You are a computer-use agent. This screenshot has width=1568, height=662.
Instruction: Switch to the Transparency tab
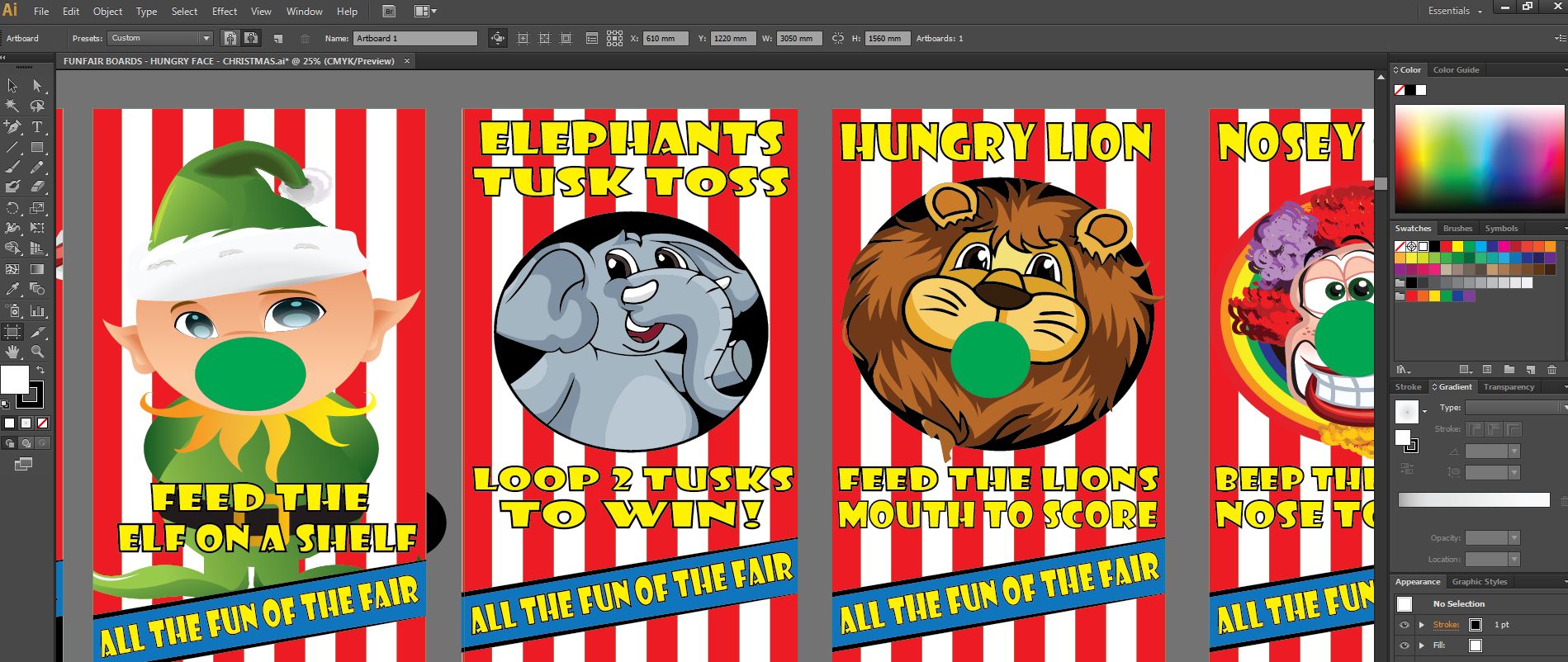click(x=1509, y=387)
